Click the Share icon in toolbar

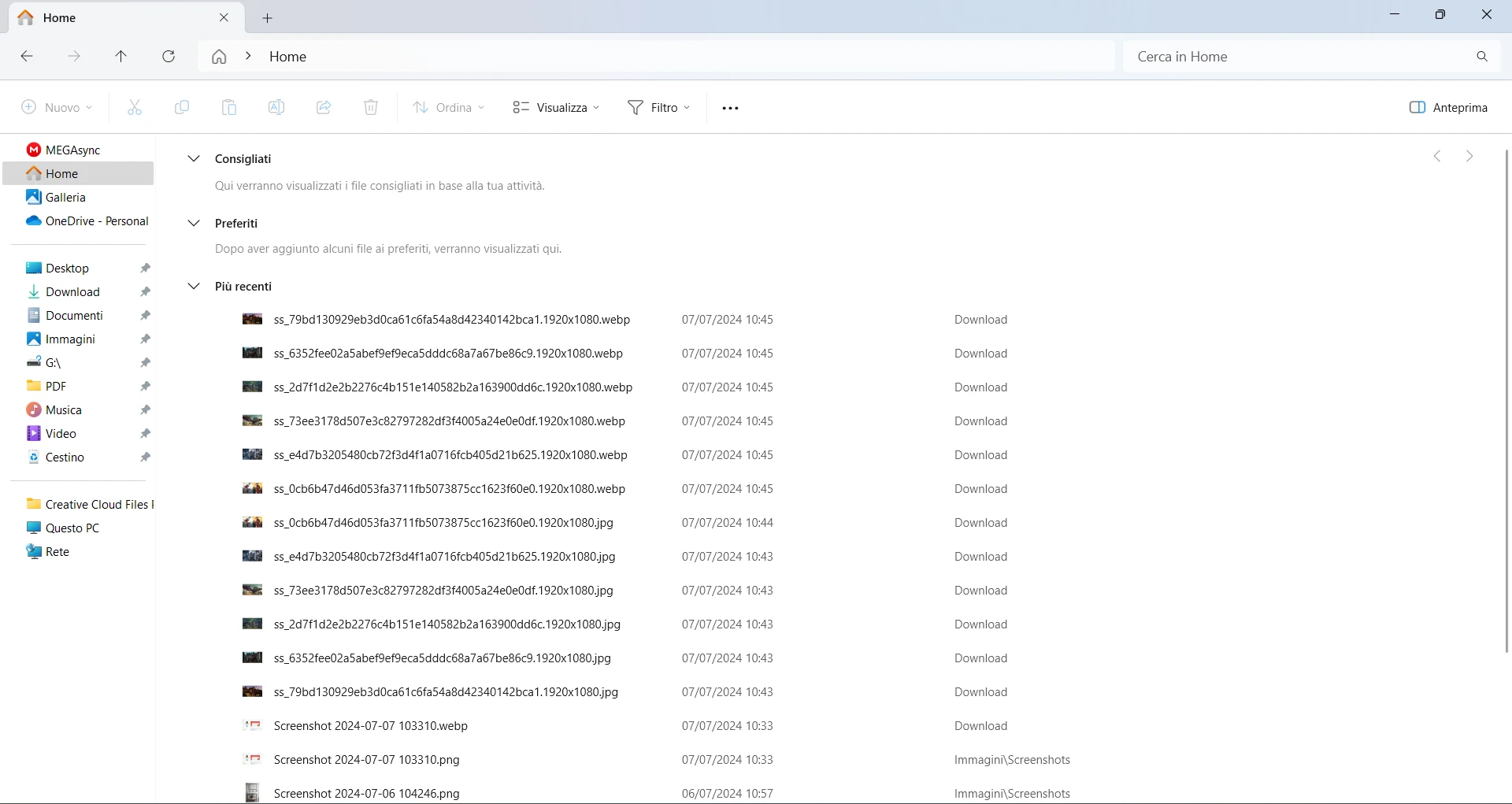click(x=324, y=108)
